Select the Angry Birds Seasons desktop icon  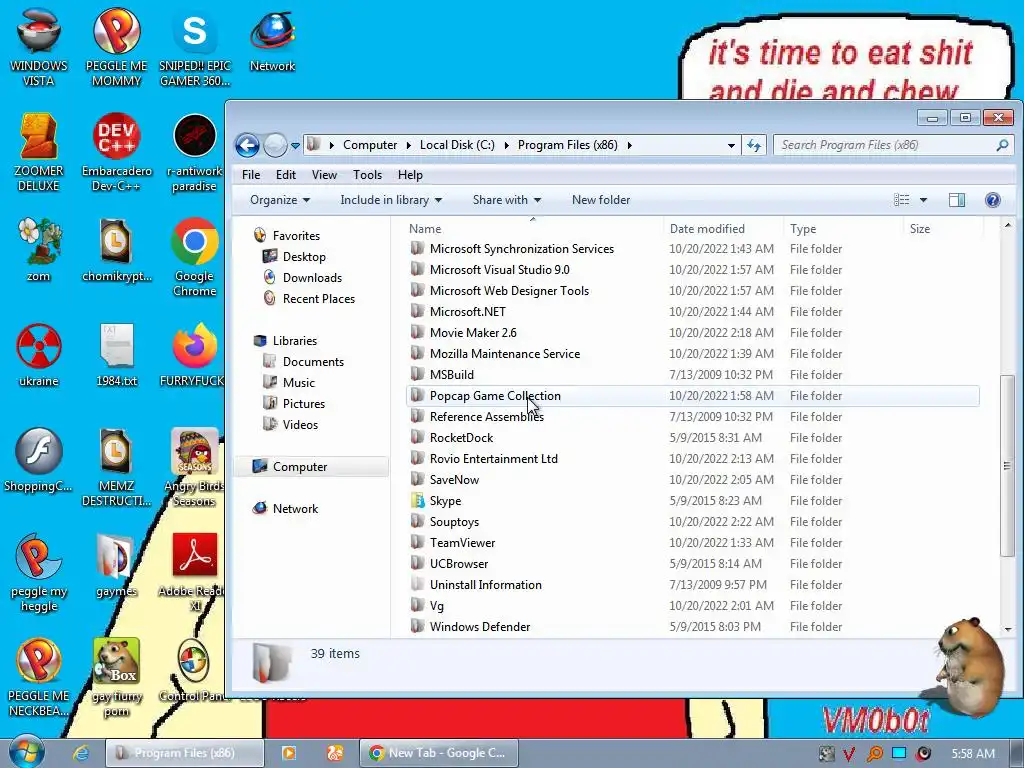[x=195, y=467]
